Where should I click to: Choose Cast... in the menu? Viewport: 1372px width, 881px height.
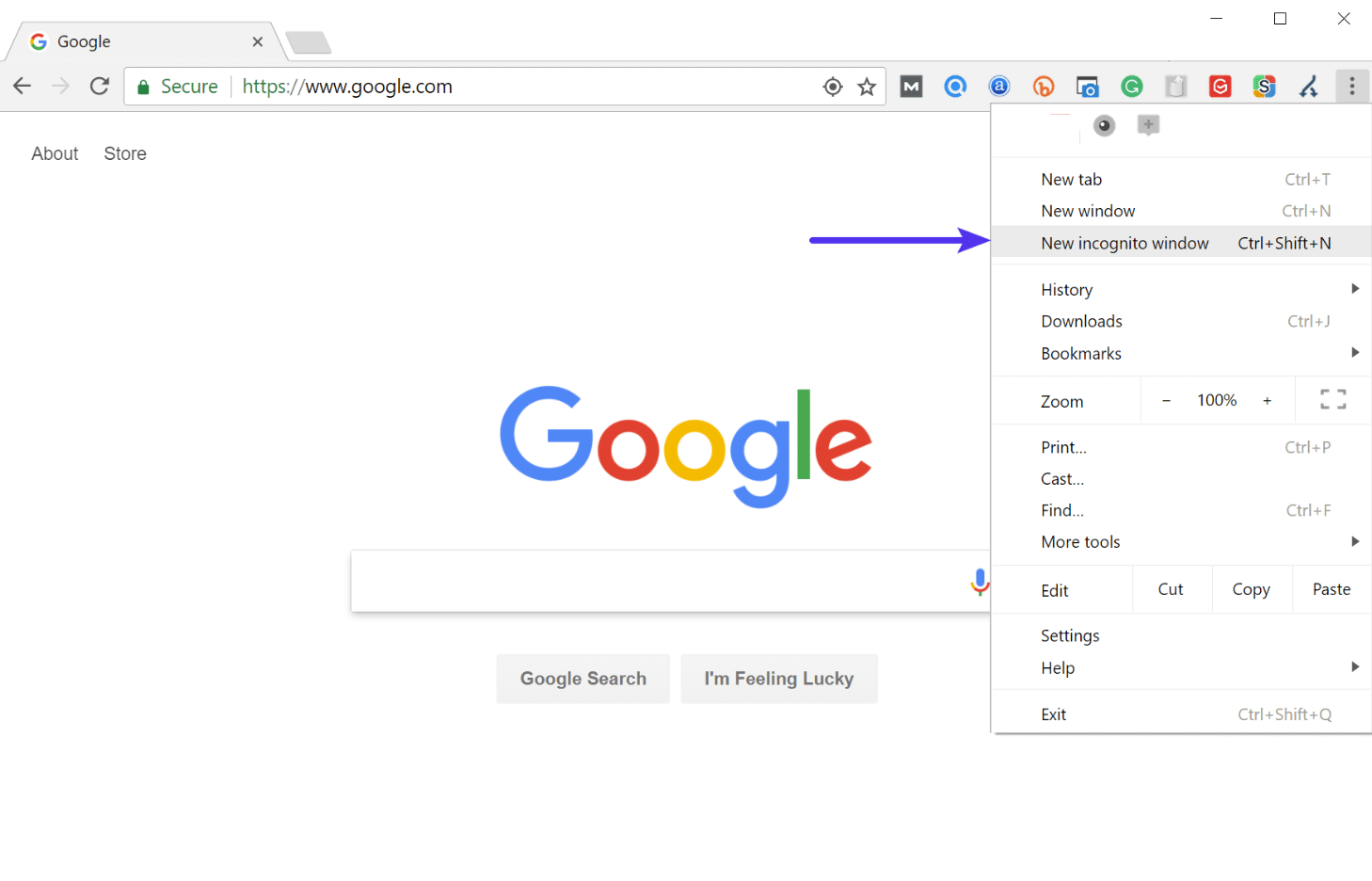tap(1182, 478)
